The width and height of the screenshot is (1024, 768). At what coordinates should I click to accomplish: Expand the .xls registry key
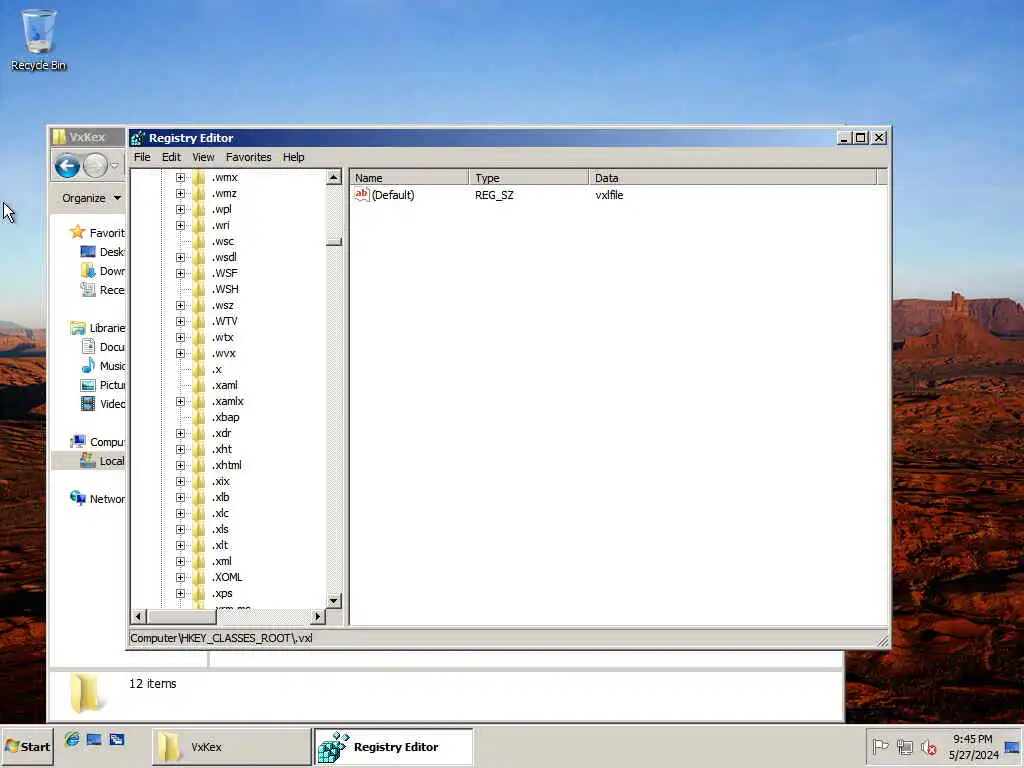(180, 530)
